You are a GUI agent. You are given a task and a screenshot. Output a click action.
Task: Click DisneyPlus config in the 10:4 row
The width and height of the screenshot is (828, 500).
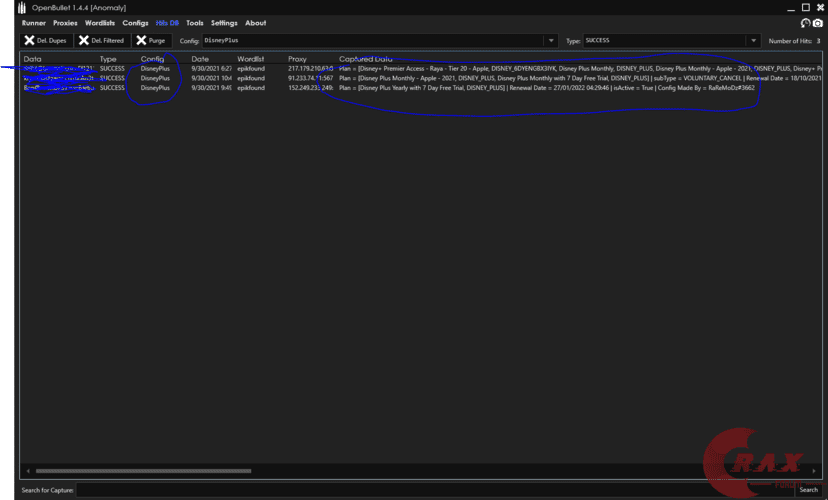(155, 78)
